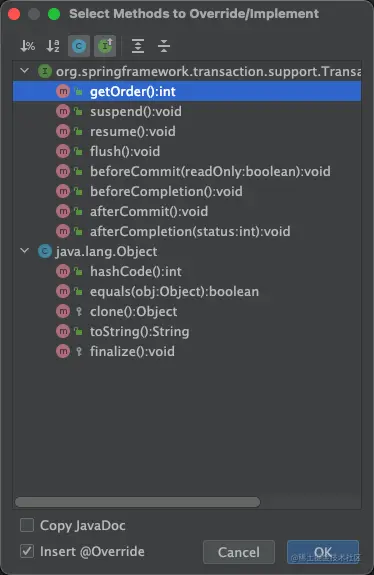Click the method icon next to clone():Object
Viewport: 374px width, 575px height.
tap(63, 311)
